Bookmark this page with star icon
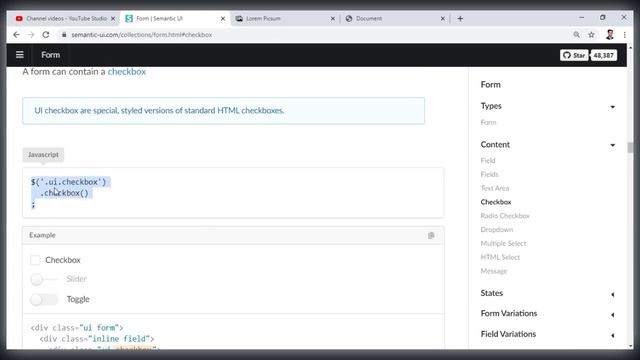This screenshot has height=360, width=640. click(591, 35)
